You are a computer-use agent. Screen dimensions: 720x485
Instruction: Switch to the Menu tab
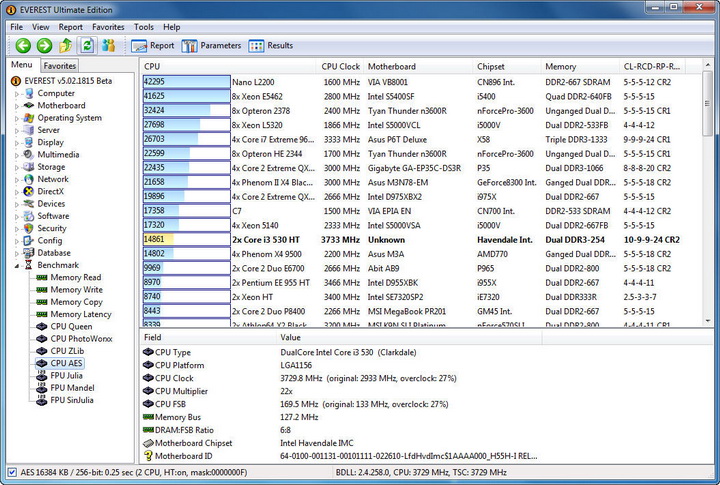[x=22, y=65]
